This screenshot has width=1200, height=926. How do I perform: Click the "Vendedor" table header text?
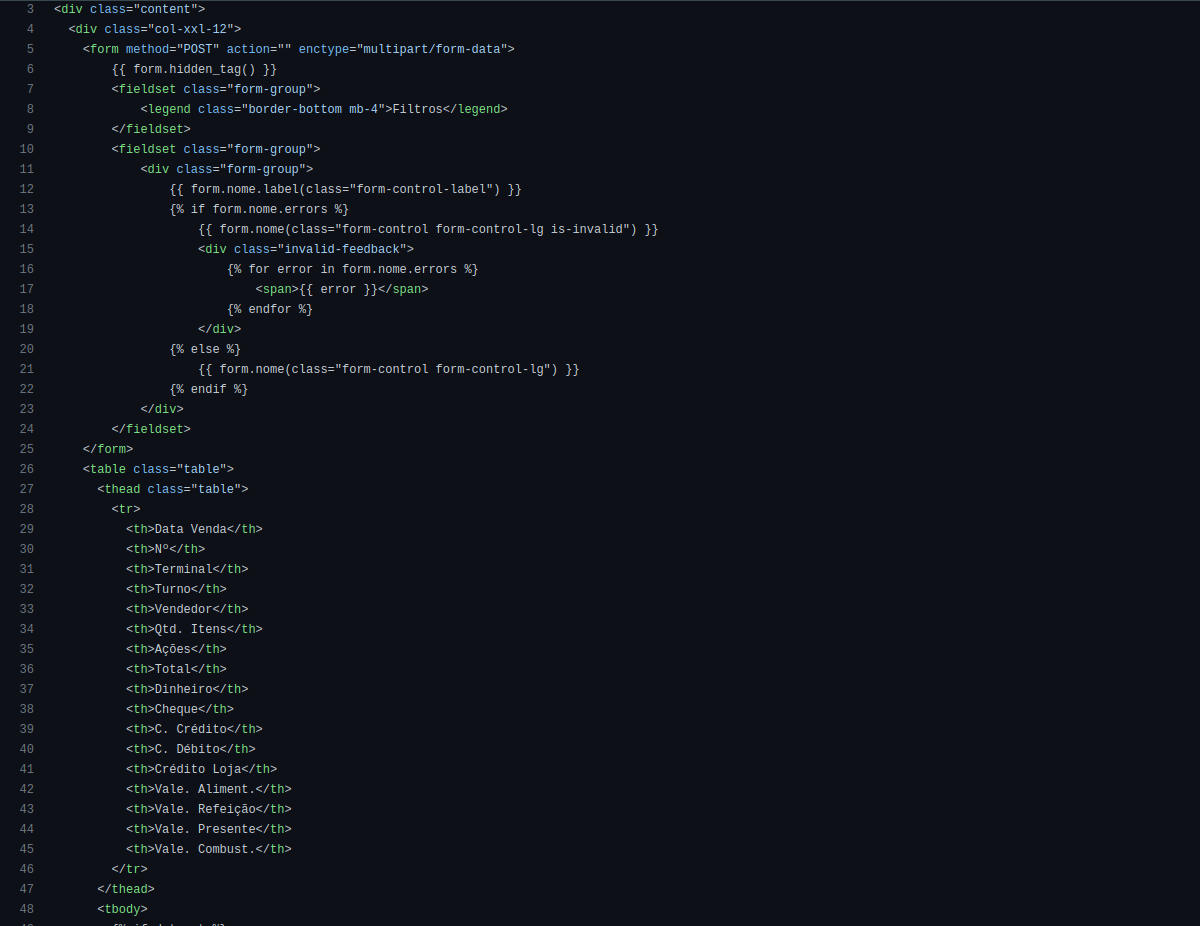pyautogui.click(x=183, y=609)
